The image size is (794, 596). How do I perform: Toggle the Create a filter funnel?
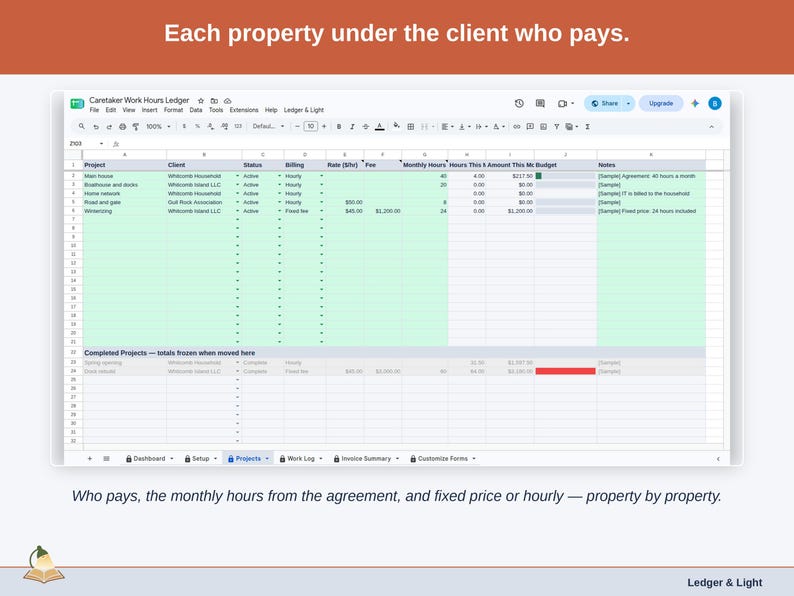(557, 127)
